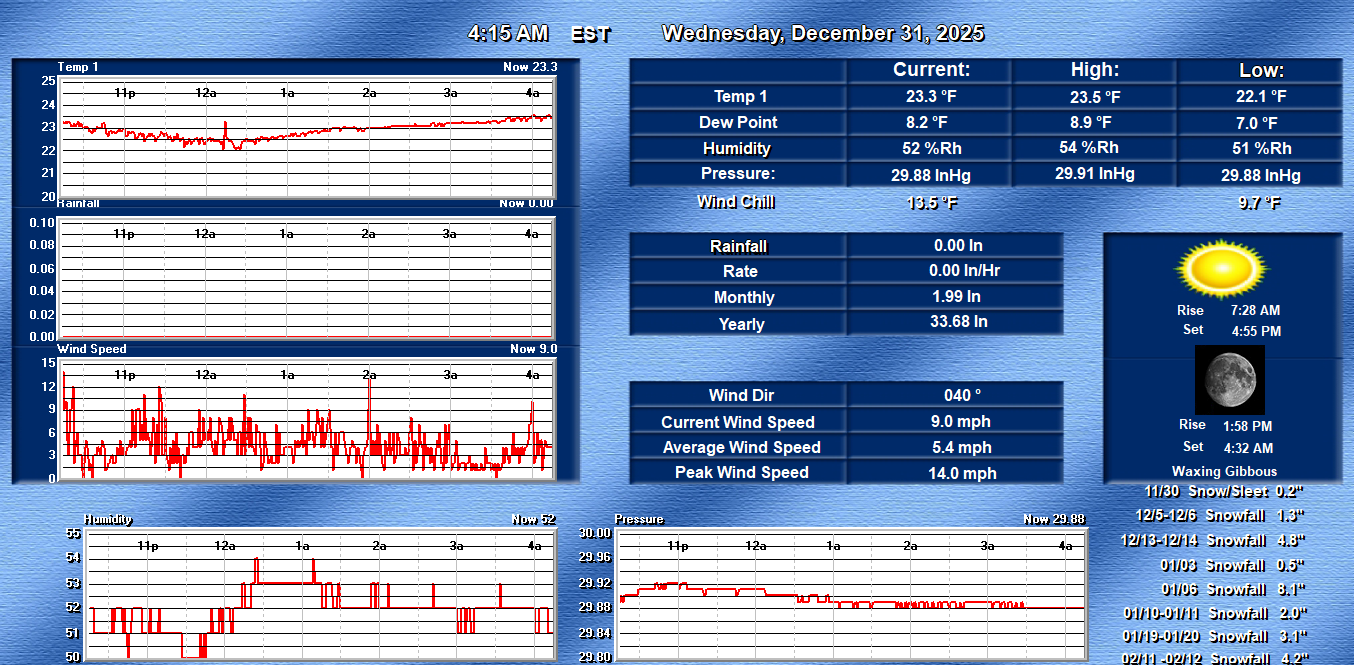Click the date Wednesday, December 31, 2025
This screenshot has width=1354, height=665.
click(822, 33)
